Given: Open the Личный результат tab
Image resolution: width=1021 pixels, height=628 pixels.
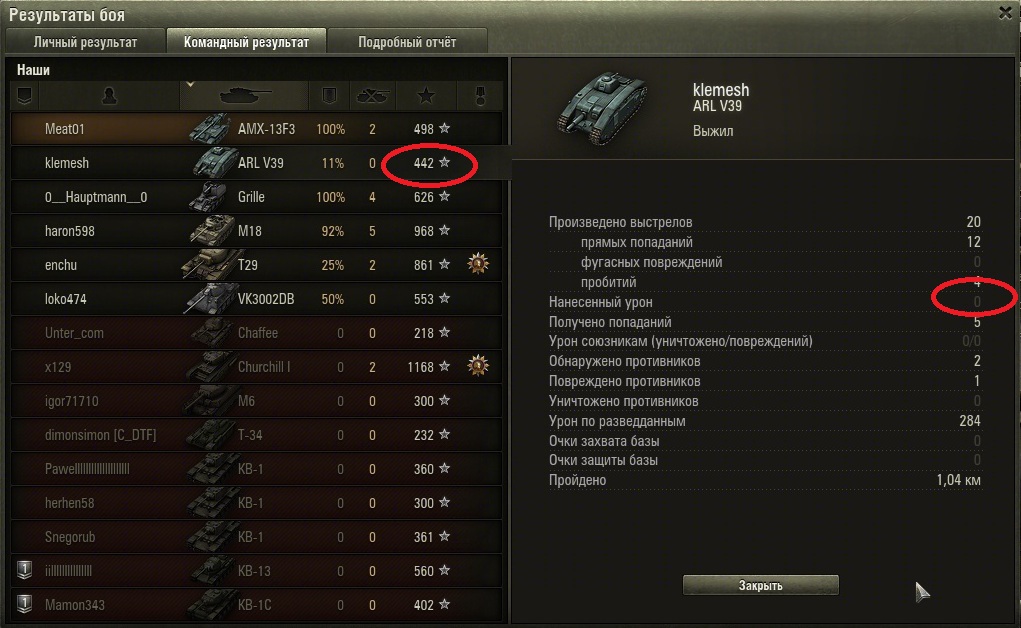Looking at the screenshot, I should tap(85, 41).
